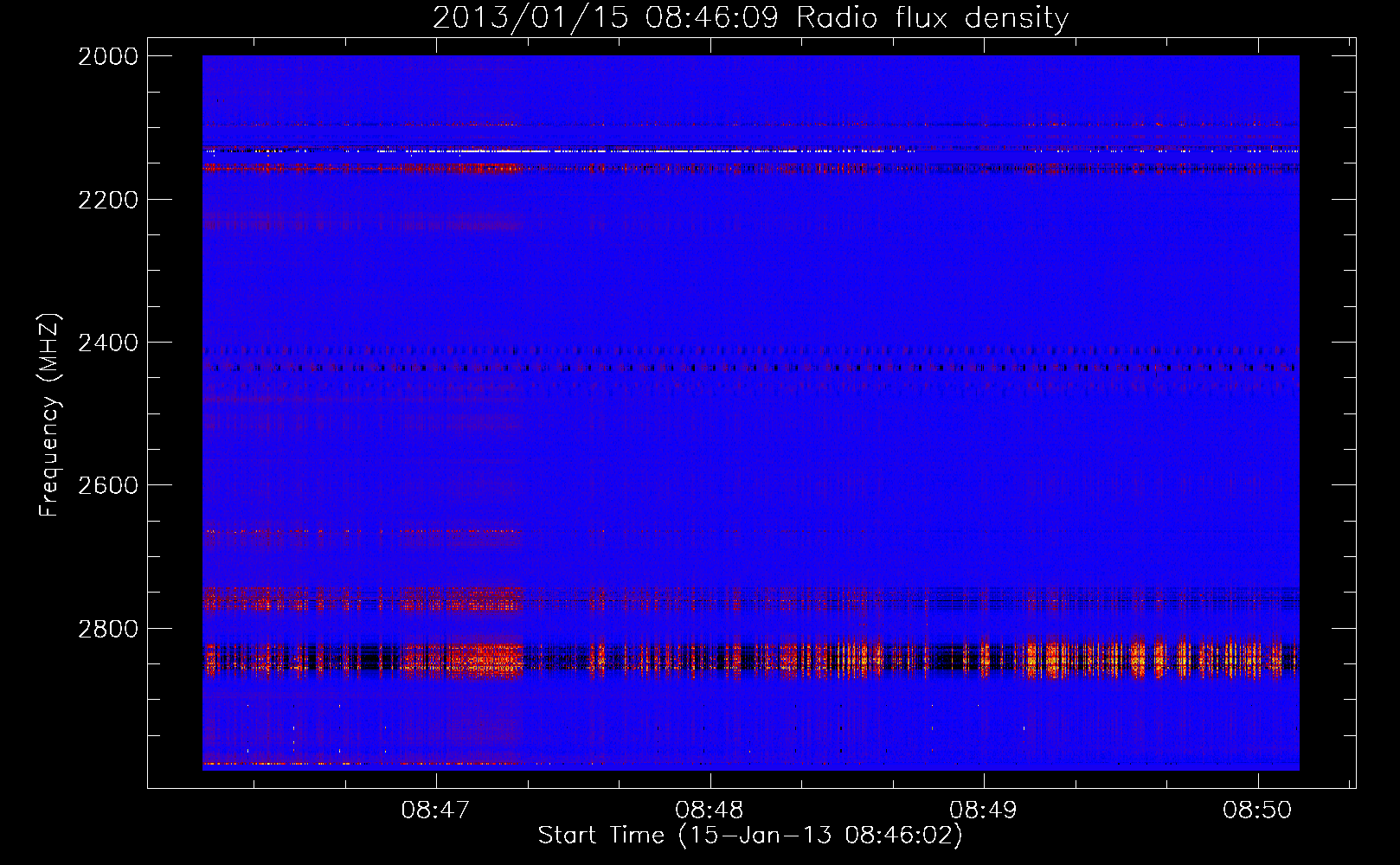Click the 08:48 time tick label
Image resolution: width=1400 pixels, height=865 pixels.
point(710,811)
